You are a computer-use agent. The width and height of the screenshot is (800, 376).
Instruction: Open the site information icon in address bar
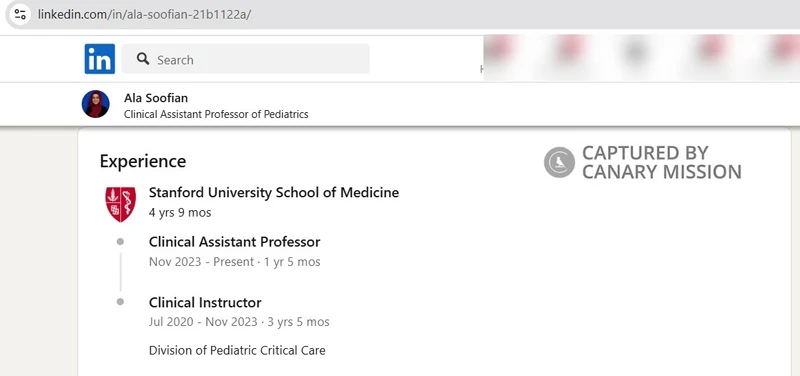point(20,14)
